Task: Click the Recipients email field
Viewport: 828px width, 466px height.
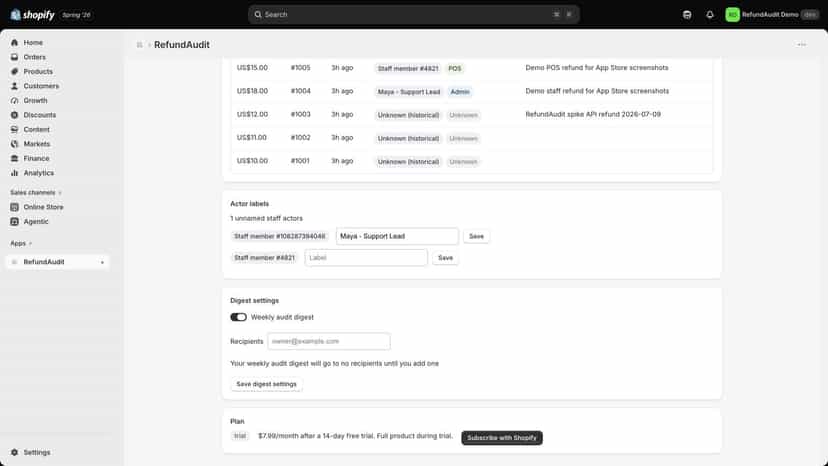Action: pos(329,341)
